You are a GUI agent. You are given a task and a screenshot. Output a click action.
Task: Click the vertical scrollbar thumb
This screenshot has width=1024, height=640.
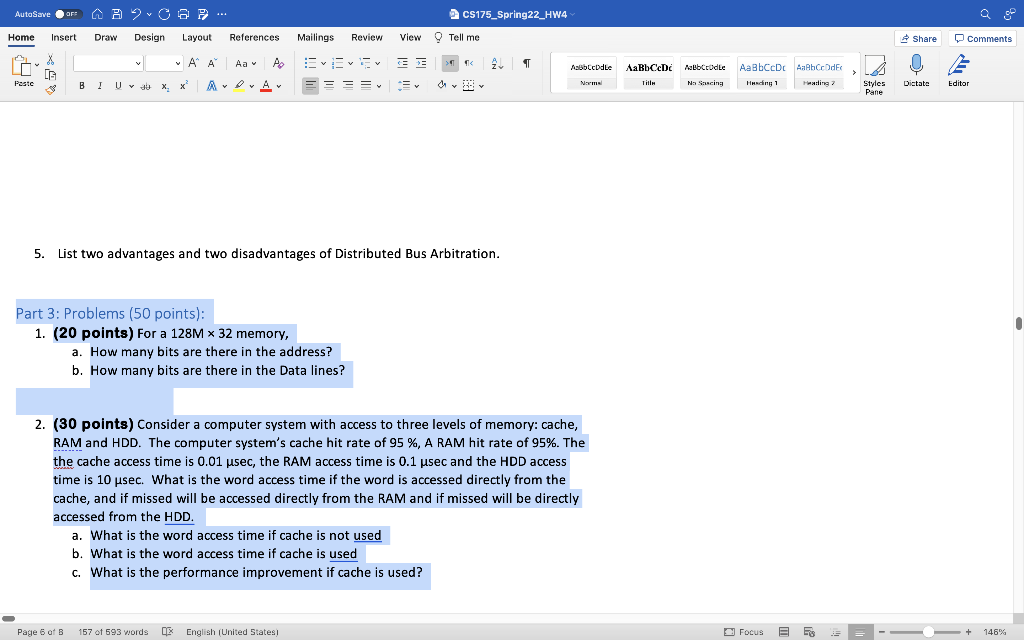pyautogui.click(x=1018, y=323)
